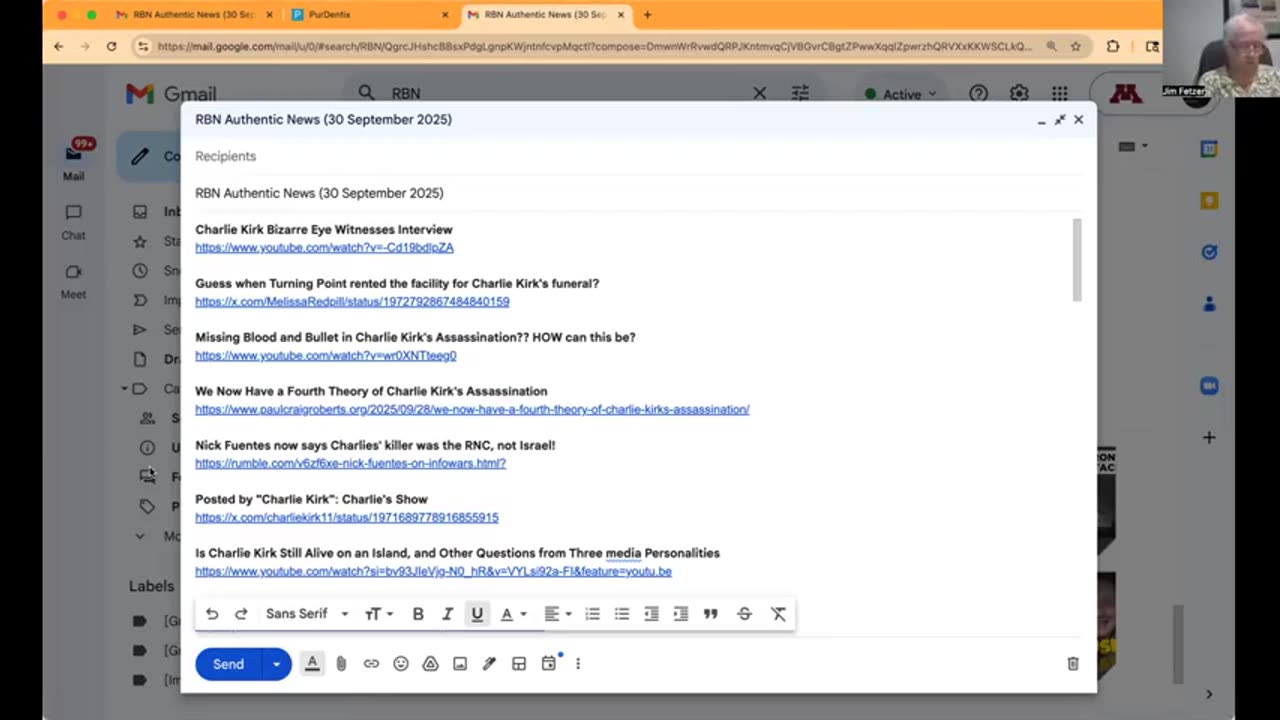Open the Charlie Kirk eyewitness YouTube link

point(324,248)
